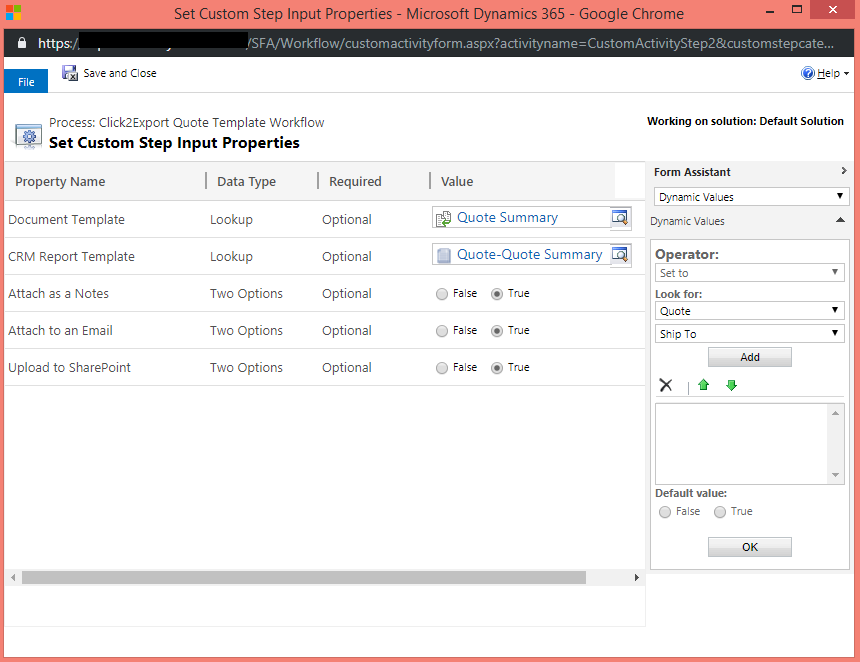860x662 pixels.
Task: Click the Add button
Action: [x=749, y=357]
